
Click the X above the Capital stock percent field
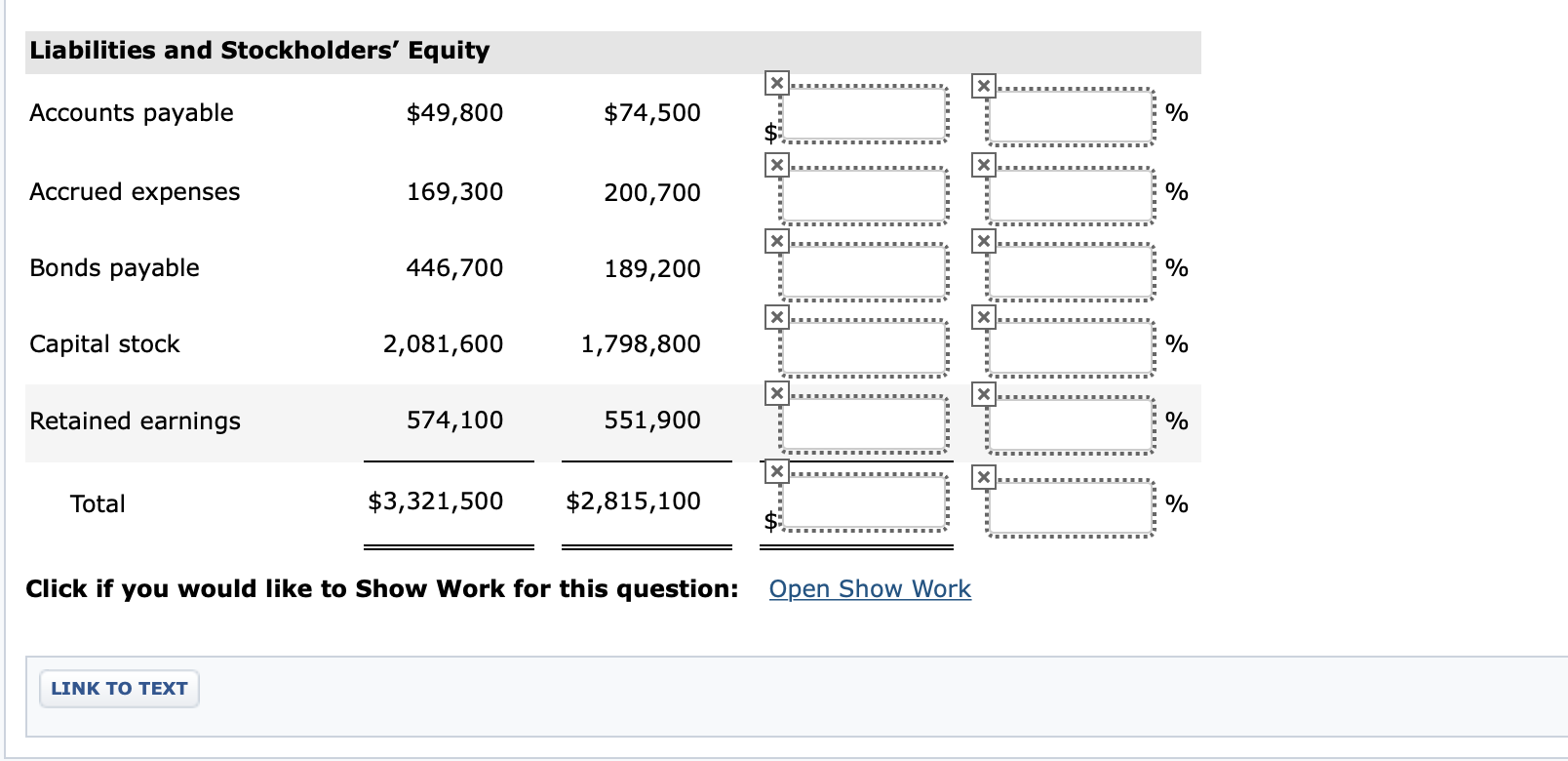[x=983, y=316]
